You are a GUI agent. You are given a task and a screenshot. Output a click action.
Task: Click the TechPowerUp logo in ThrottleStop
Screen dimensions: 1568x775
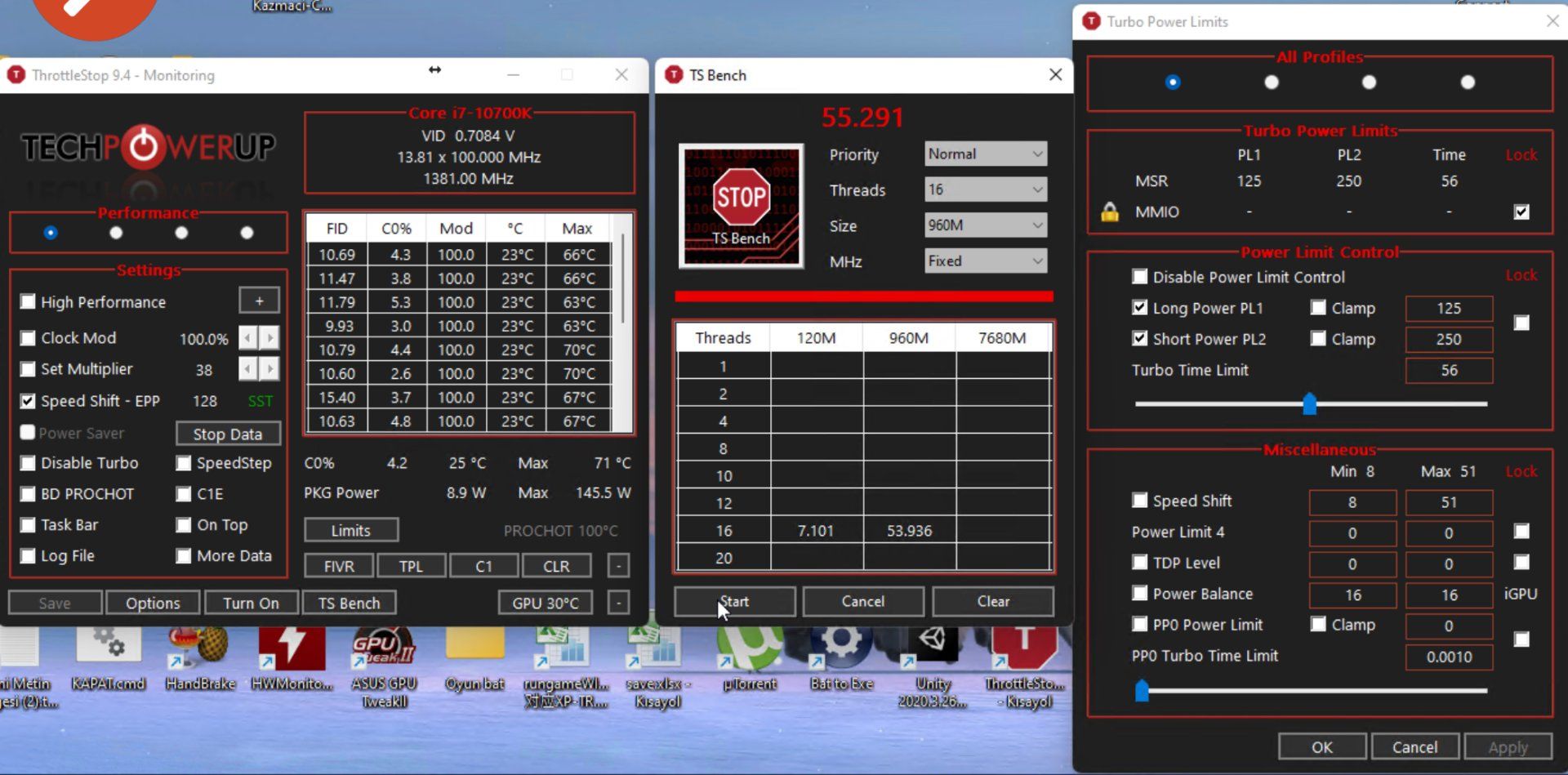point(148,148)
